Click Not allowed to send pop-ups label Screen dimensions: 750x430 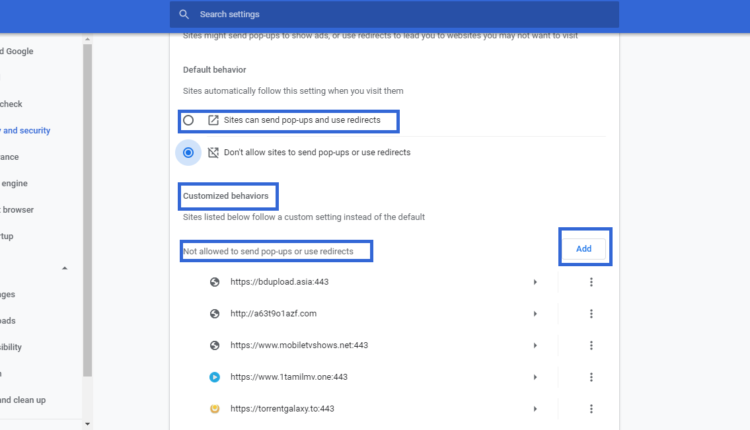(x=268, y=252)
